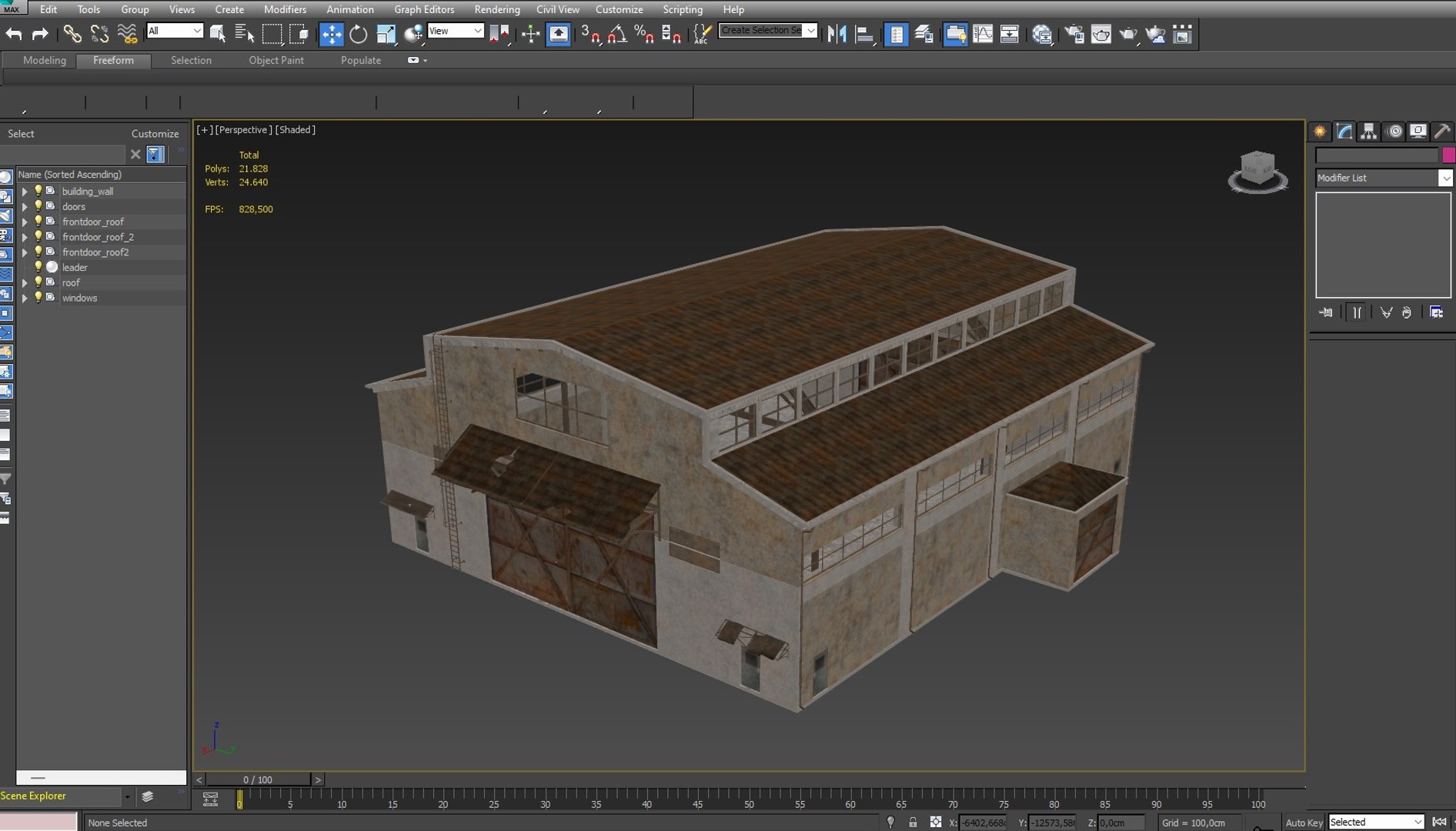This screenshot has height=831, width=1456.
Task: Click the time slider 0 / 100 handle
Action: coord(258,779)
